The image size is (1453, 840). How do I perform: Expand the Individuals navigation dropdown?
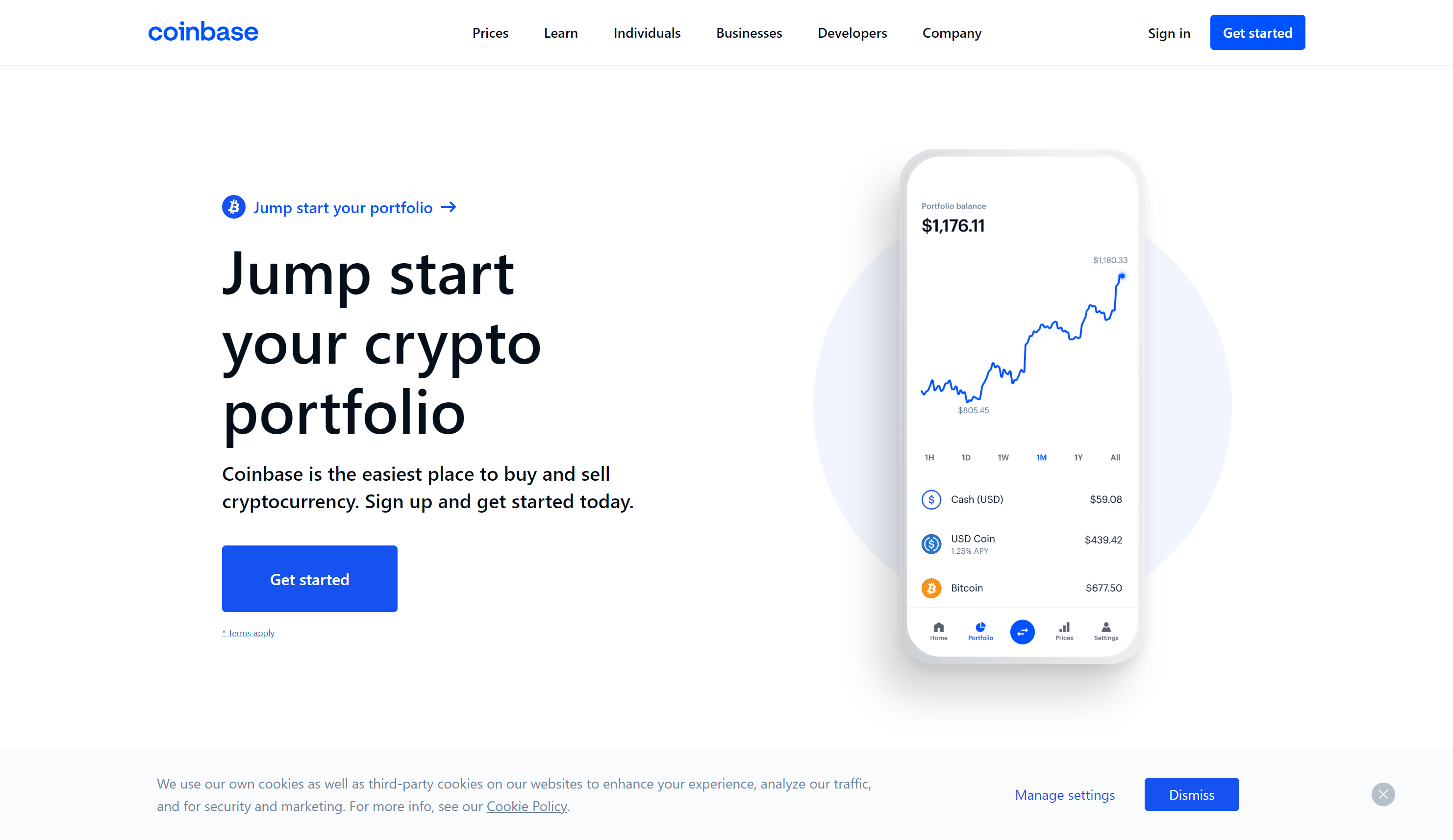click(x=647, y=32)
